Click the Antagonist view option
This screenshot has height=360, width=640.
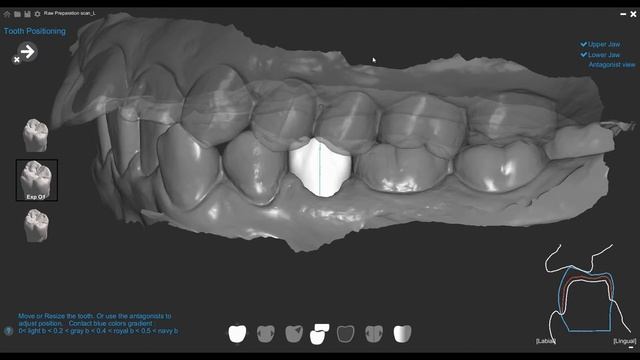point(611,65)
